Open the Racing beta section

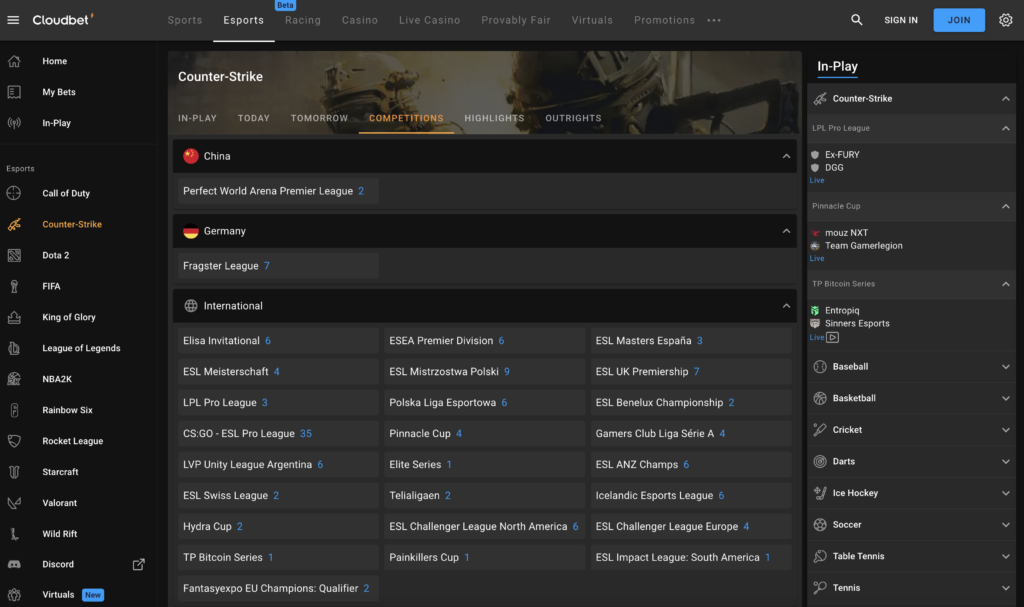click(303, 20)
